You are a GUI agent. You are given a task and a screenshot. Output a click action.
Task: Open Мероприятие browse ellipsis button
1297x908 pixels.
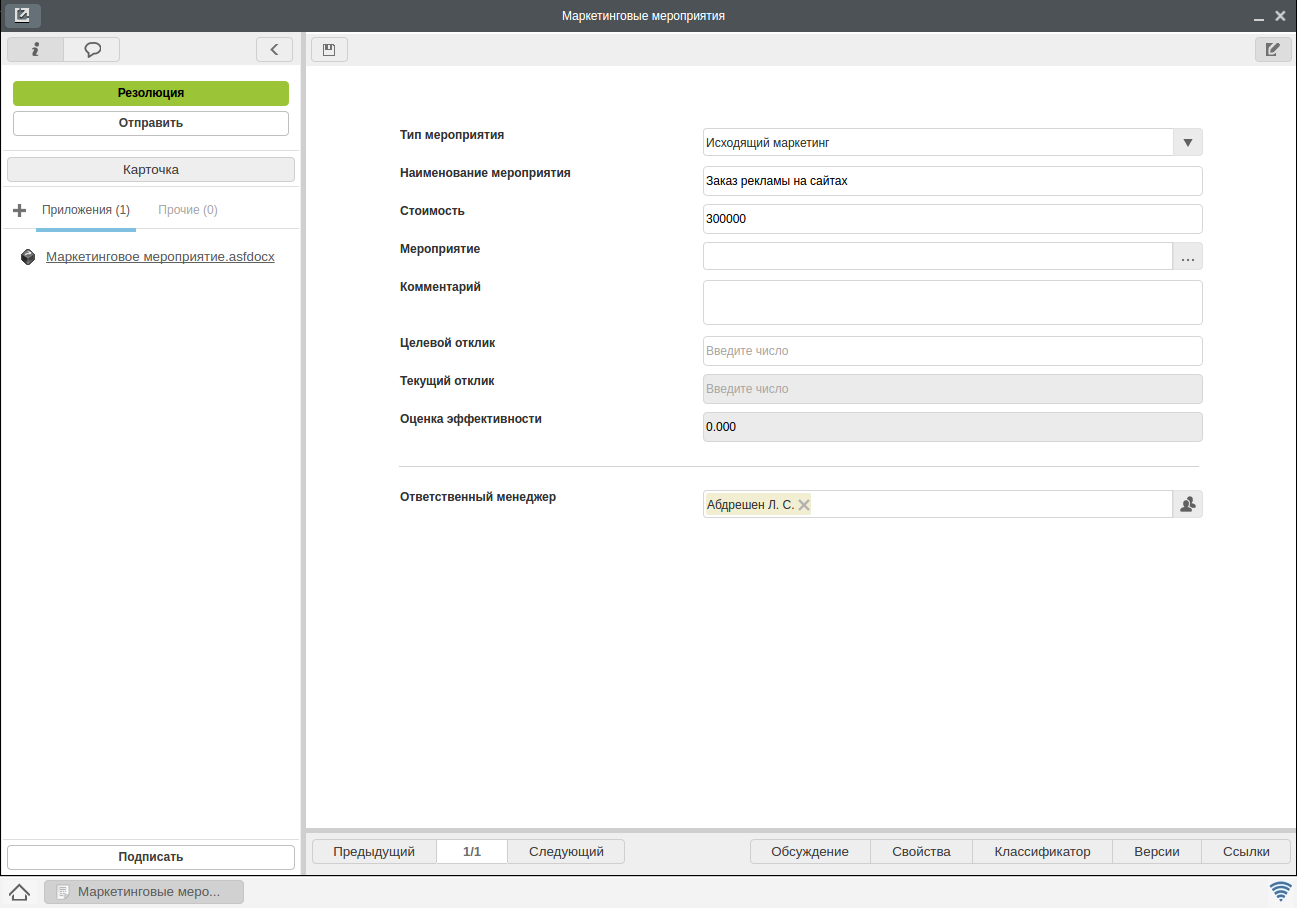tap(1188, 256)
